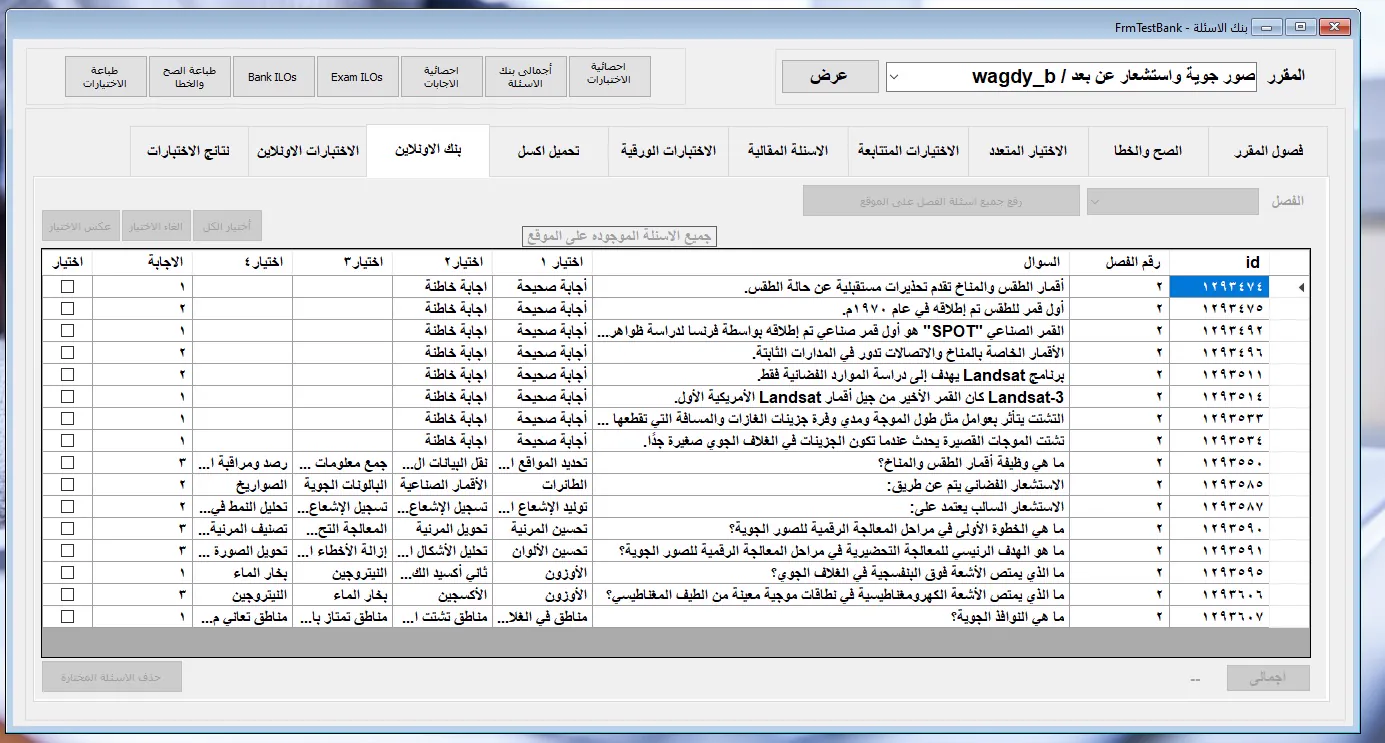Click the احصائية الاختبارات button
The width and height of the screenshot is (1385, 743).
coord(610,77)
